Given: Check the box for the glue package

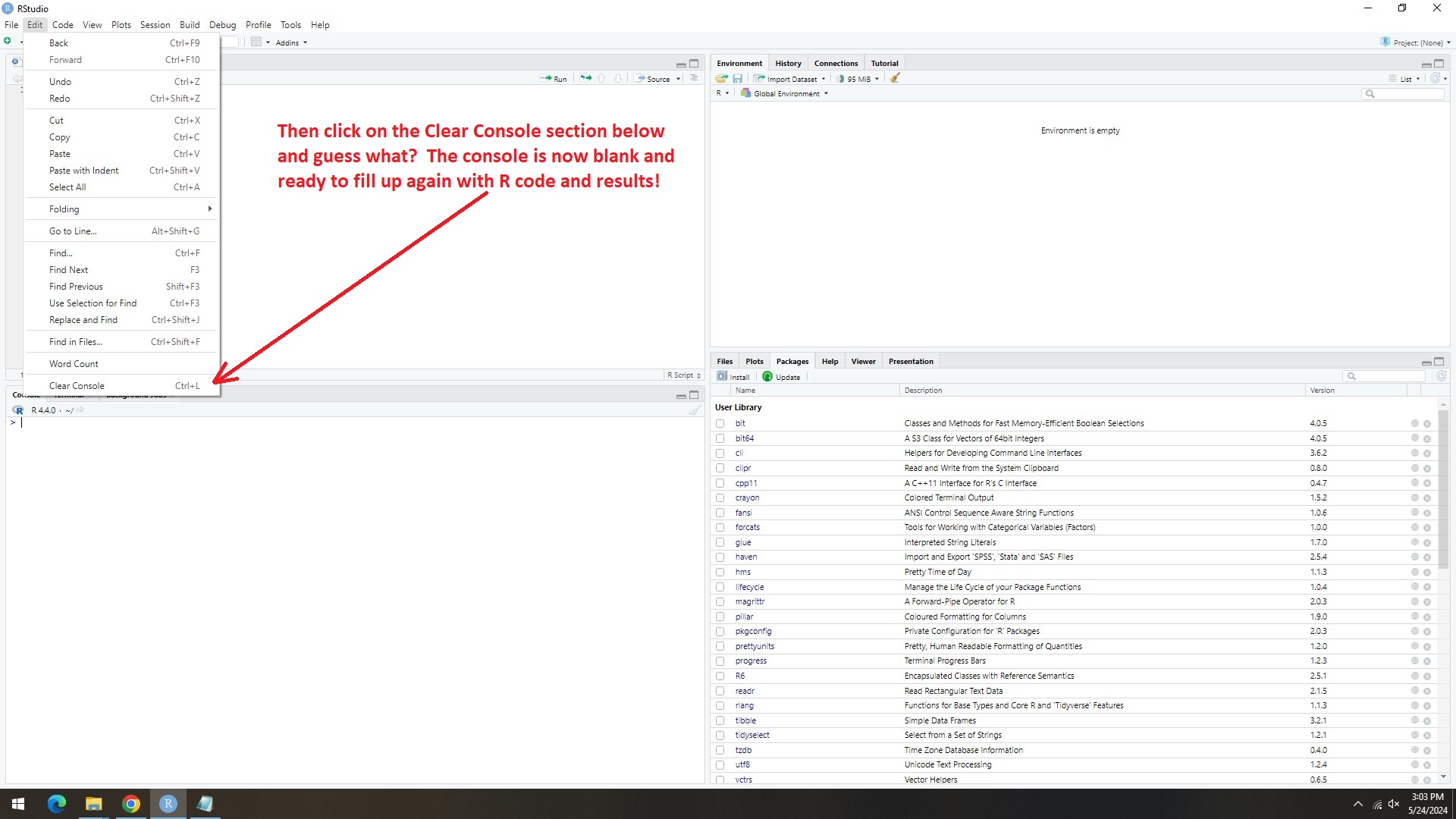Looking at the screenshot, I should point(720,543).
